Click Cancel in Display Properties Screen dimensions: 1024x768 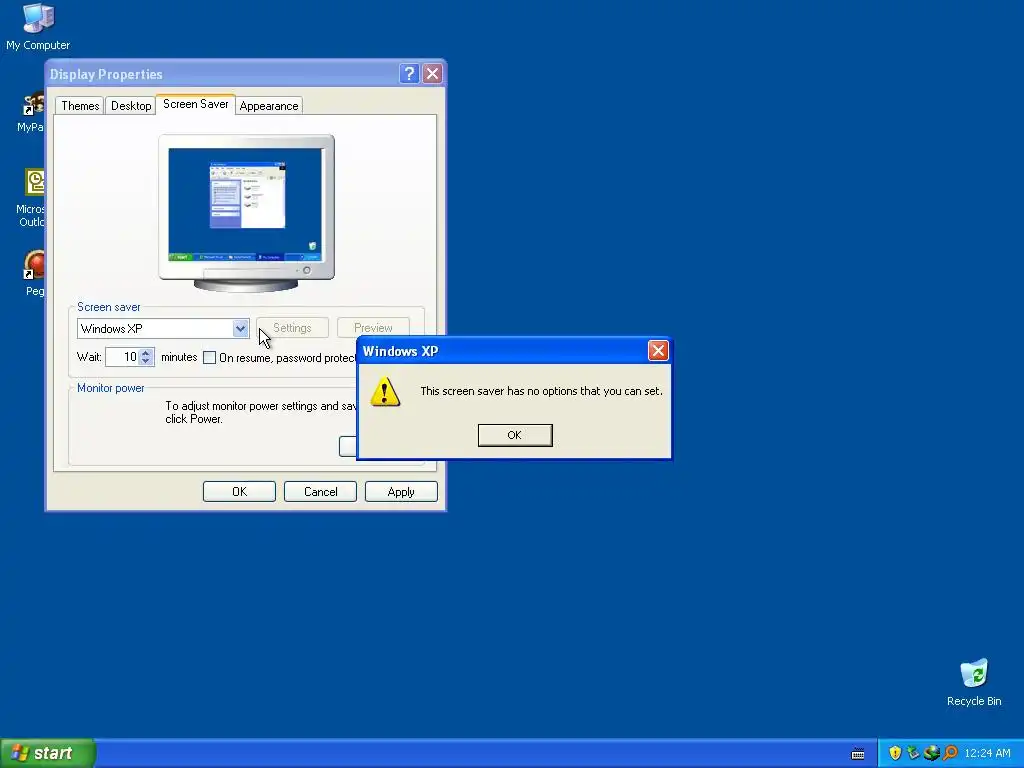click(320, 492)
